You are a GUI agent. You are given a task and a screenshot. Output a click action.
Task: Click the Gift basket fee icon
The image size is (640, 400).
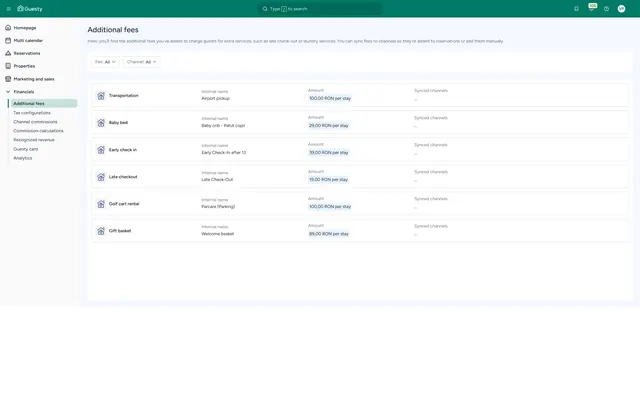click(101, 231)
